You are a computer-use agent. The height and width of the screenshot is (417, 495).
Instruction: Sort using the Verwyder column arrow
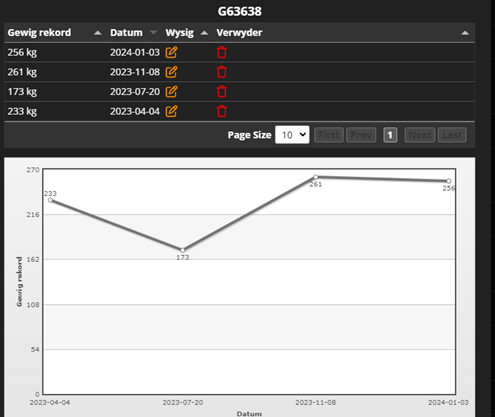465,33
